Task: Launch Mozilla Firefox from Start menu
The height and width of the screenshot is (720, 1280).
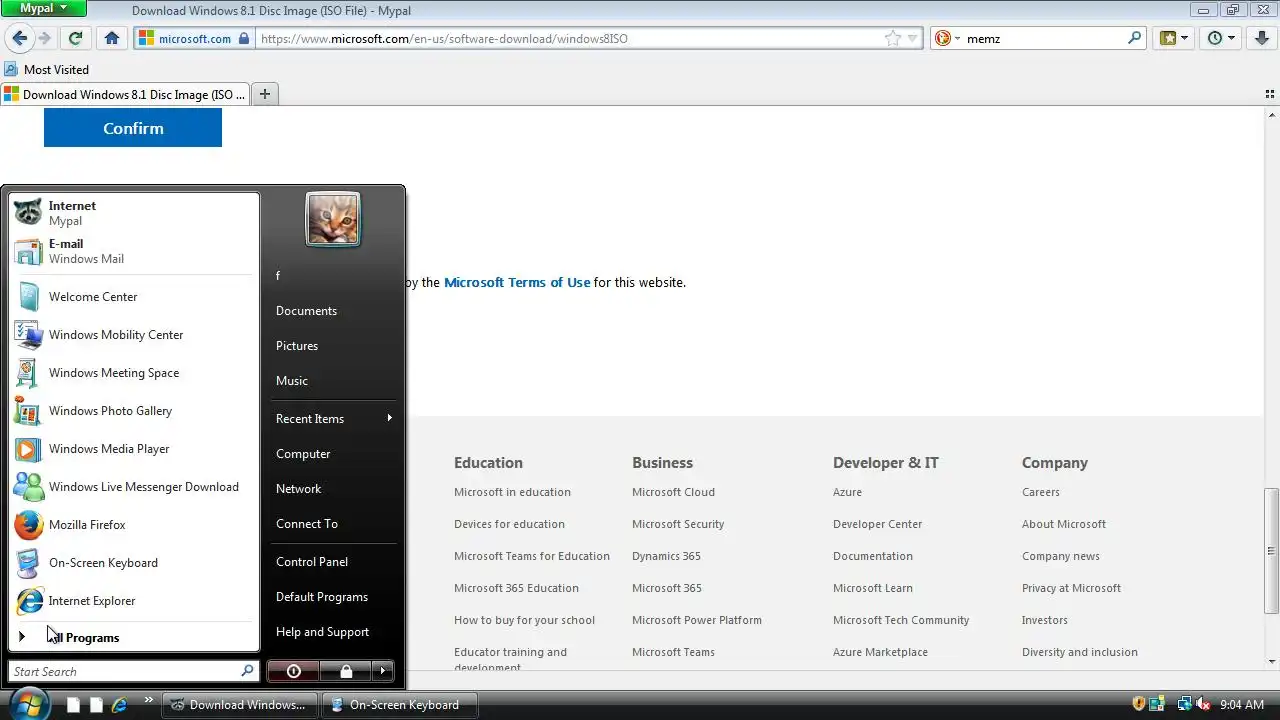Action: [x=132, y=525]
